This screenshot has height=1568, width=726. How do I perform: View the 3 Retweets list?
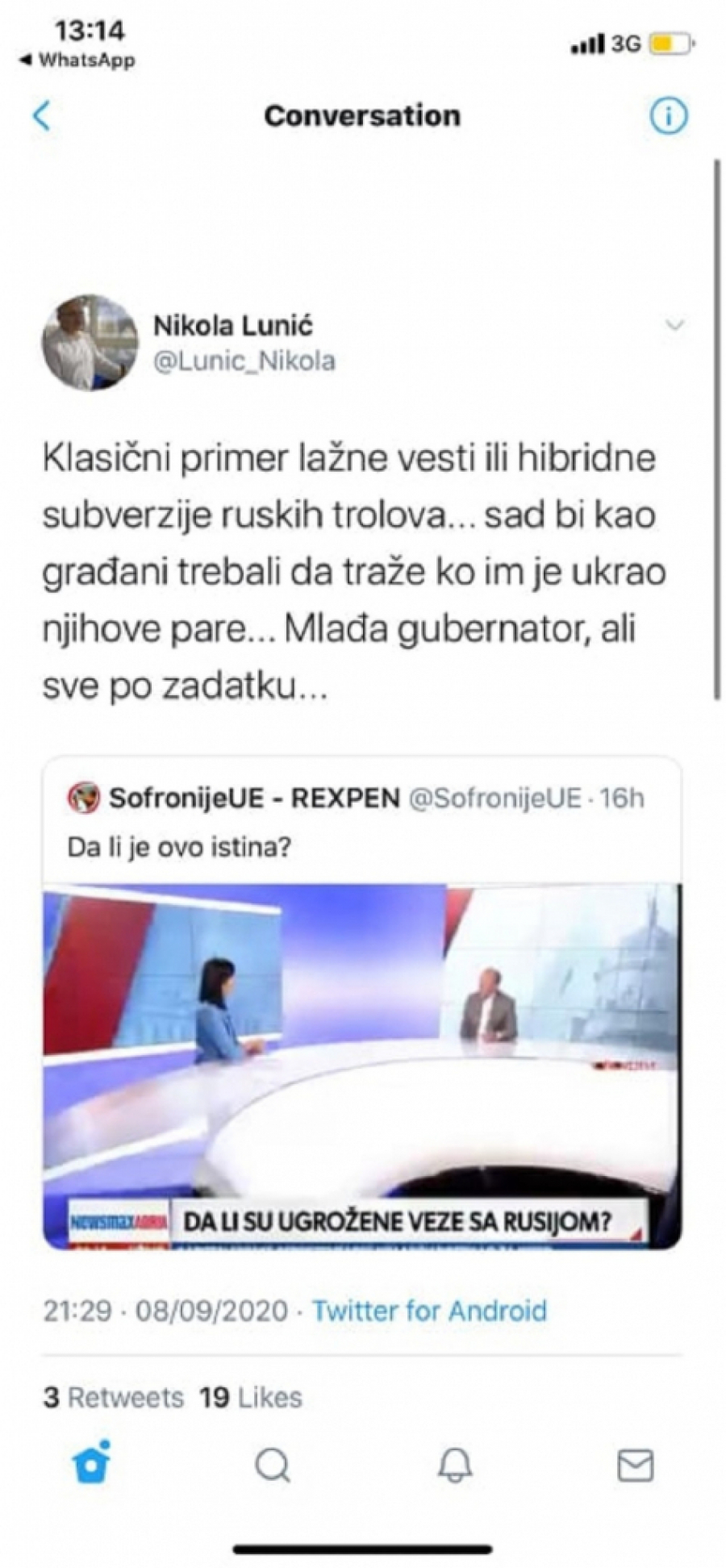point(113,1397)
